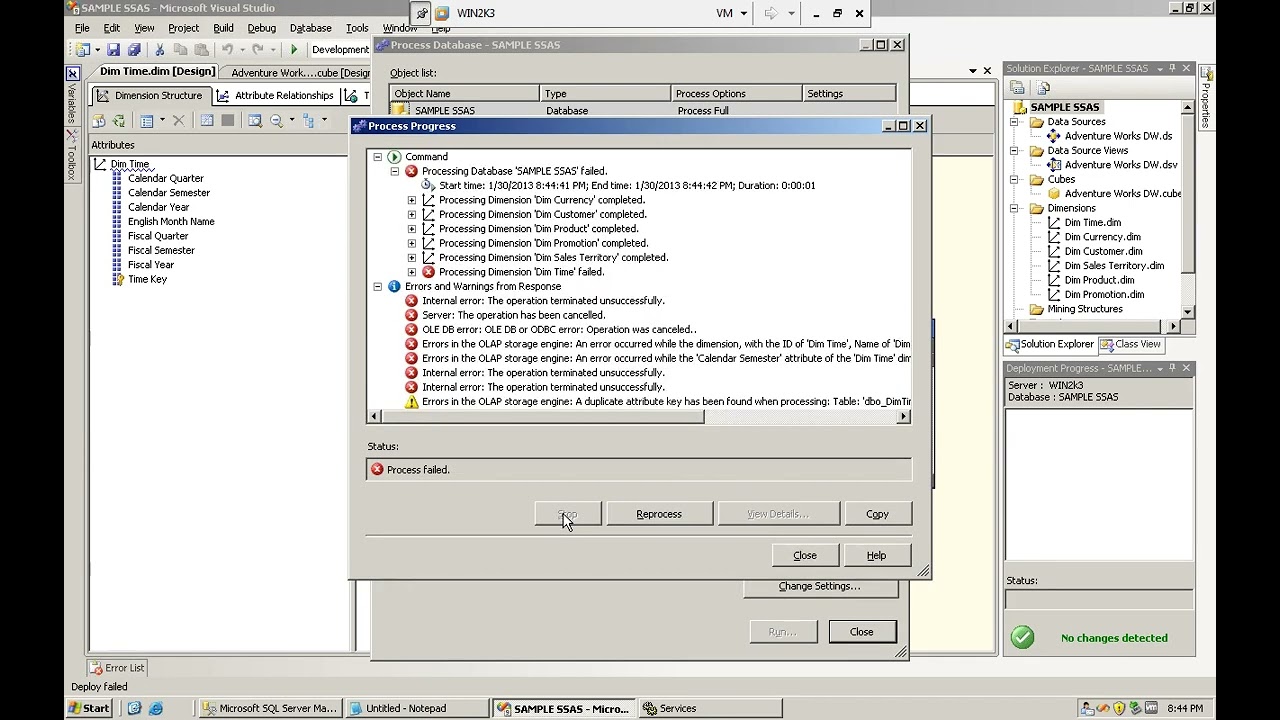
Task: Switch to Class View tab
Action: point(1130,345)
